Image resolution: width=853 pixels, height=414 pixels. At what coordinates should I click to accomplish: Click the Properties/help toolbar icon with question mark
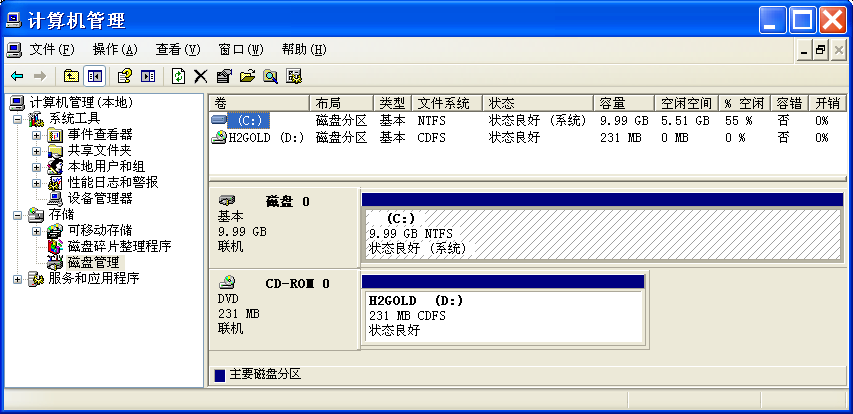[125, 76]
